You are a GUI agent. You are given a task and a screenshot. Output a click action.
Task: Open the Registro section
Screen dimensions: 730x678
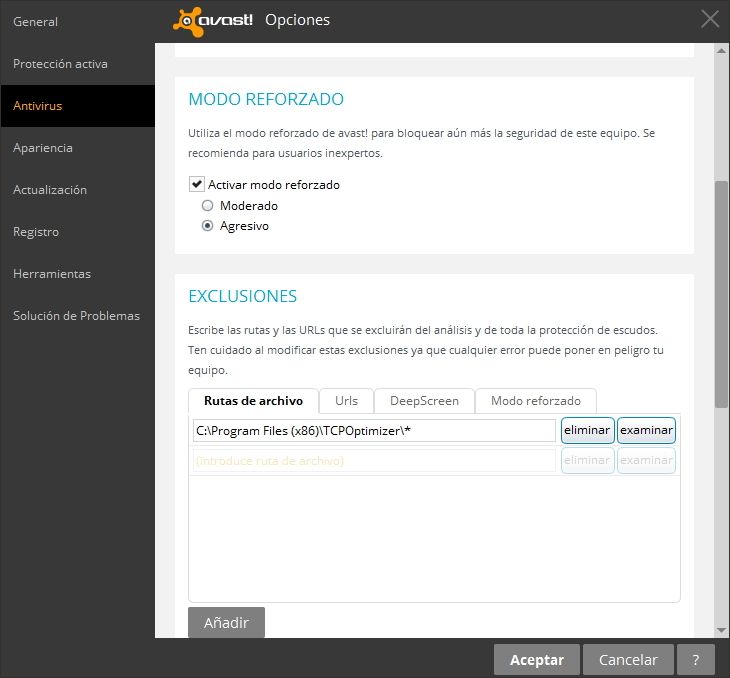(x=36, y=231)
